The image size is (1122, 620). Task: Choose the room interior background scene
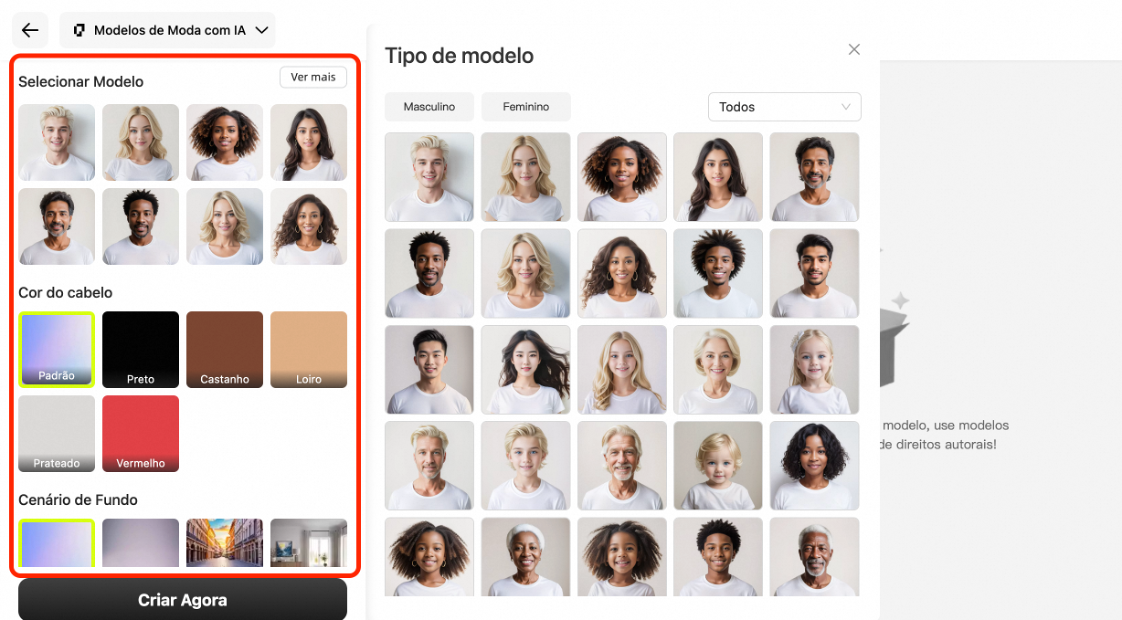[x=308, y=543]
